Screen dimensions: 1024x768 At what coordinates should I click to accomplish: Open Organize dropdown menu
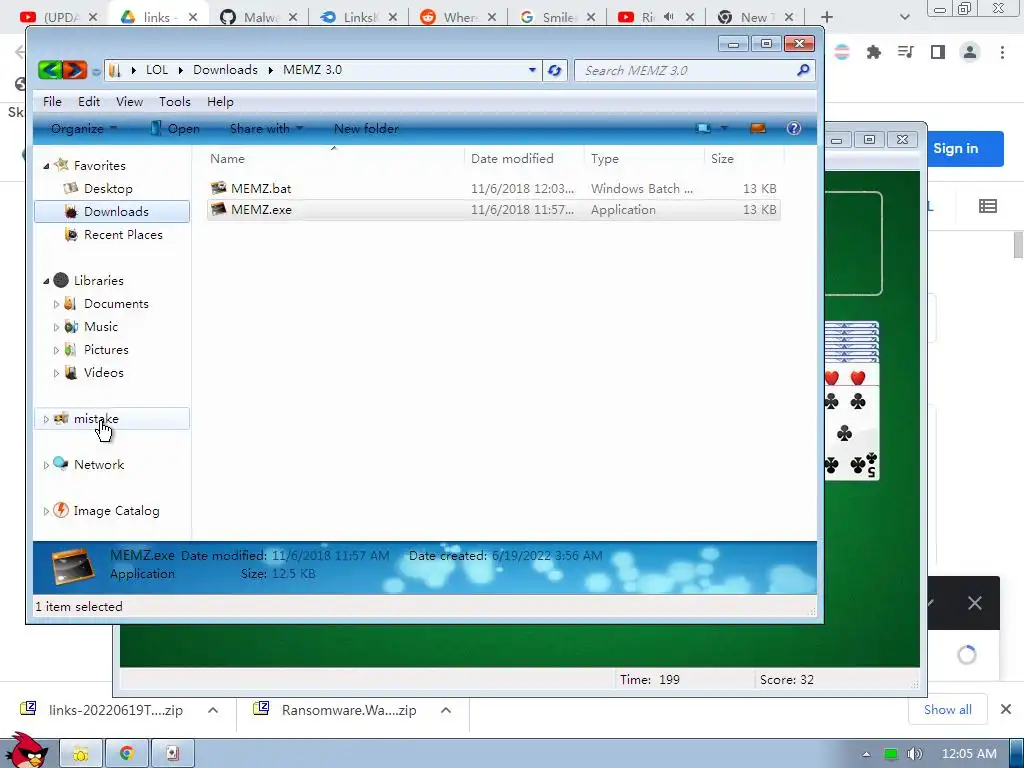pos(84,129)
